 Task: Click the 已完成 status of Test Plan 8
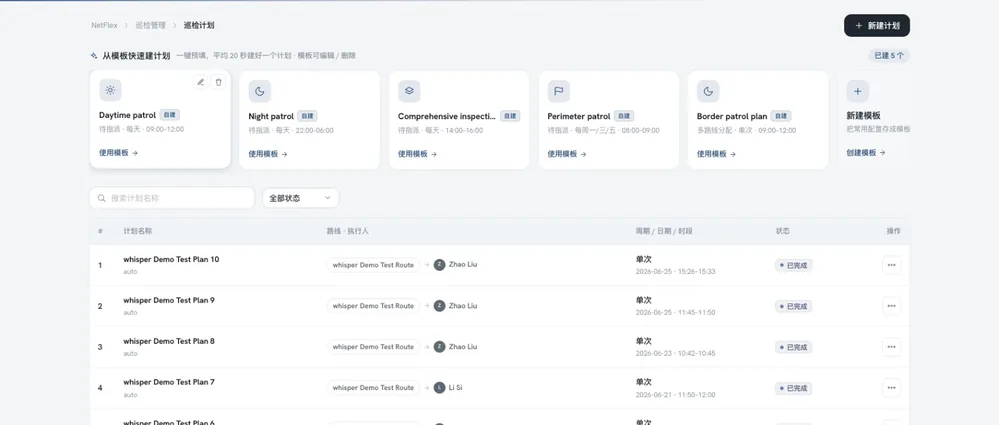point(794,347)
